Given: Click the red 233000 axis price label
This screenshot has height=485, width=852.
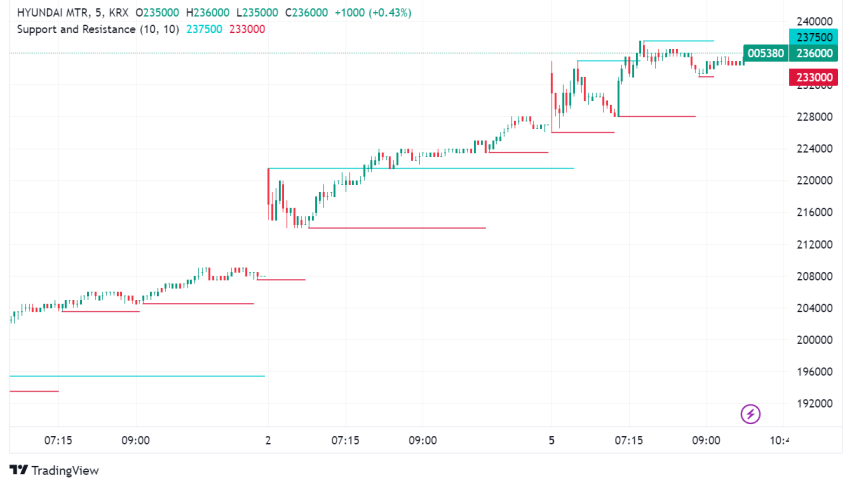Looking at the screenshot, I should pyautogui.click(x=812, y=77).
